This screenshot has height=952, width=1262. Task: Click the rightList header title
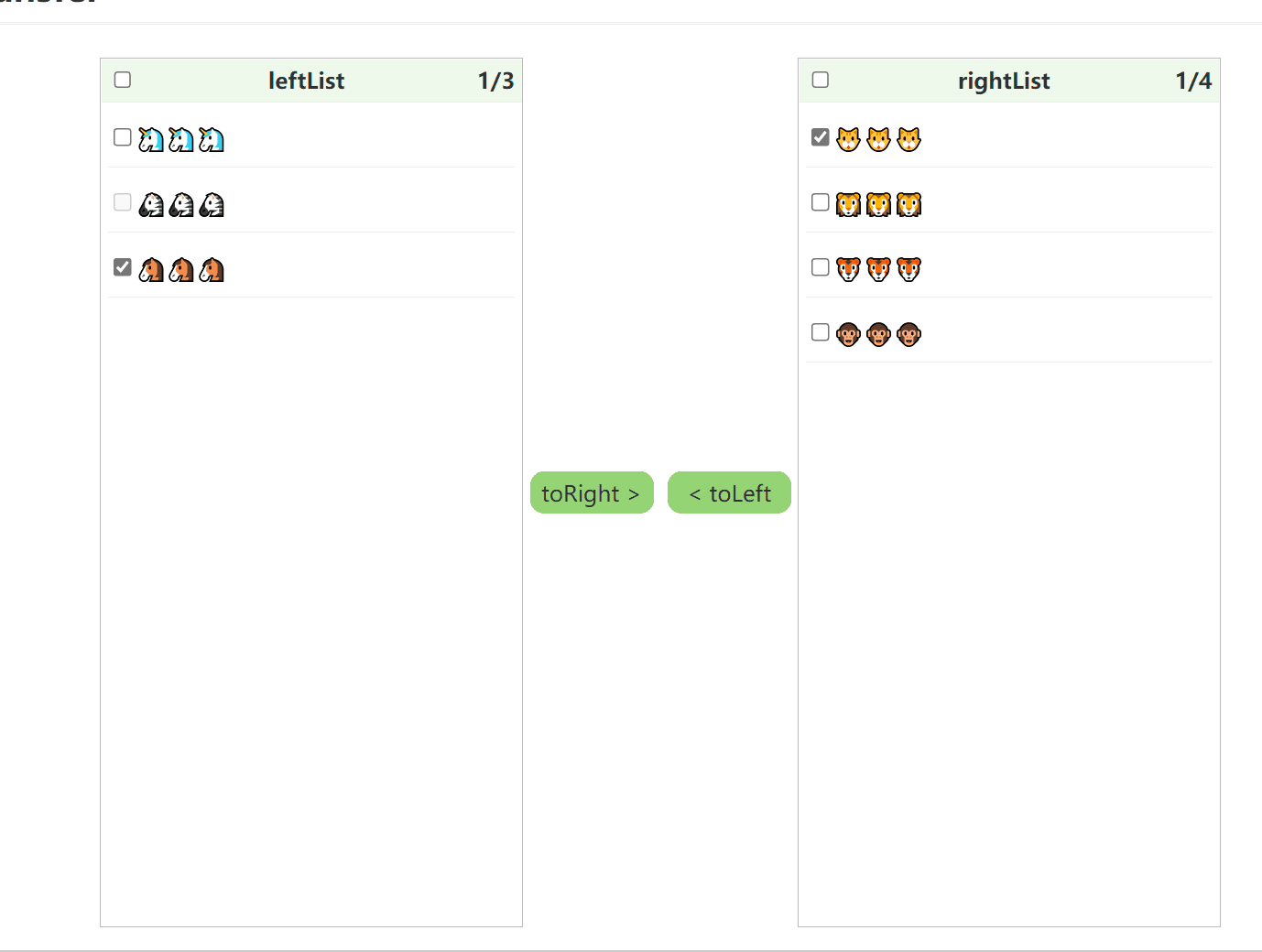click(x=1004, y=81)
